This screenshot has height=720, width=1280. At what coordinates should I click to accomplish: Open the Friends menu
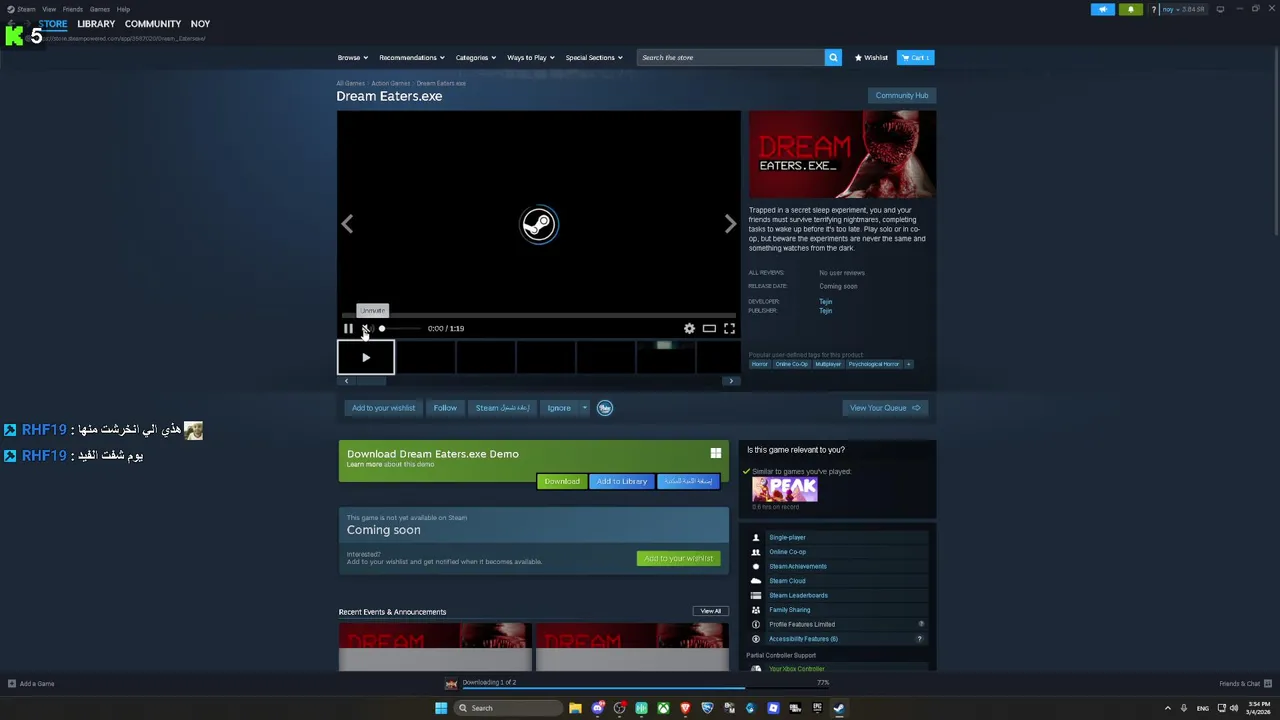[73, 9]
